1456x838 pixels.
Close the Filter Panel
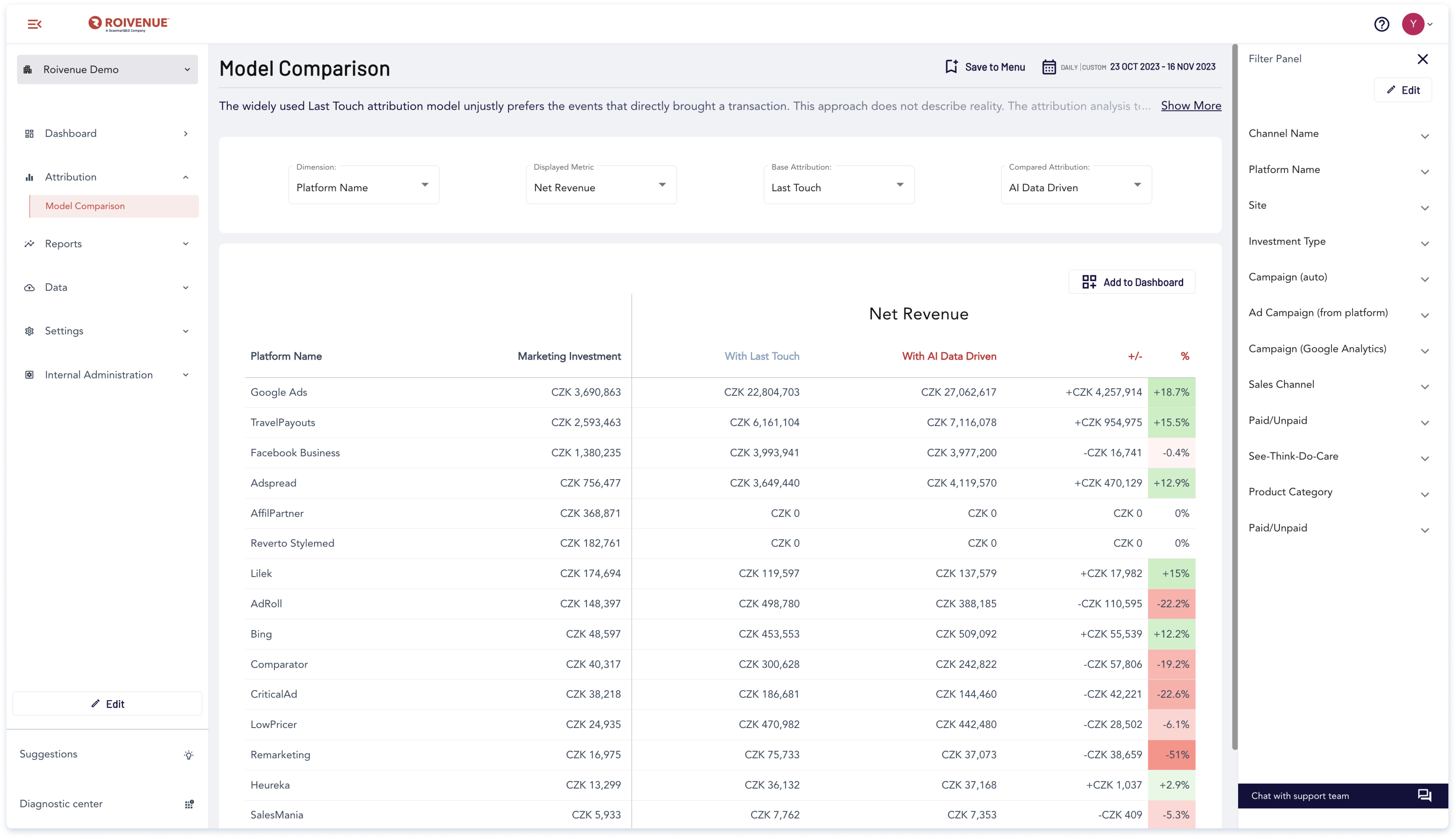[1422, 59]
